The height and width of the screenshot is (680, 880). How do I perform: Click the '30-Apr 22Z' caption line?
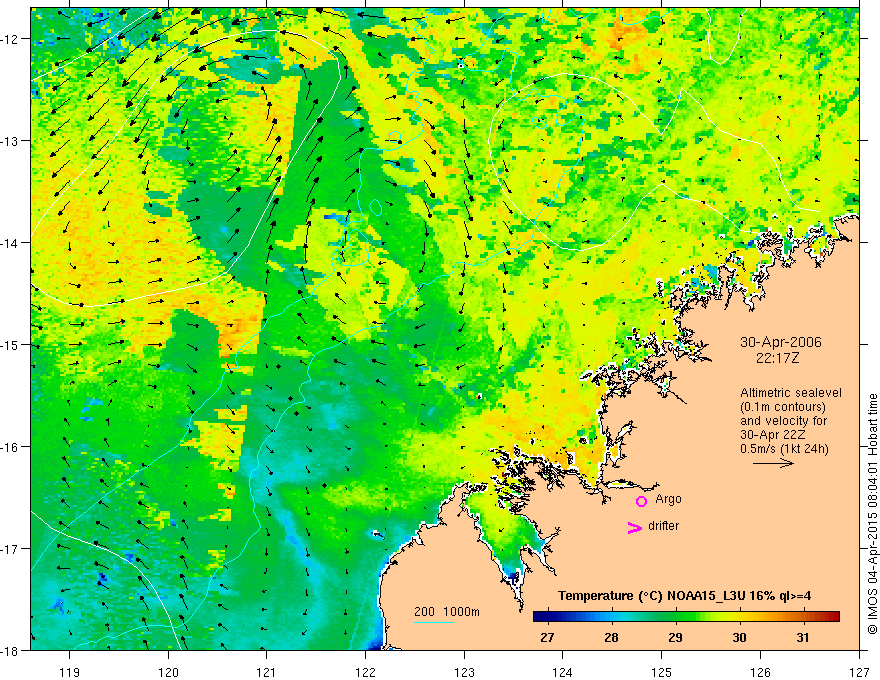pyautogui.click(x=772, y=435)
